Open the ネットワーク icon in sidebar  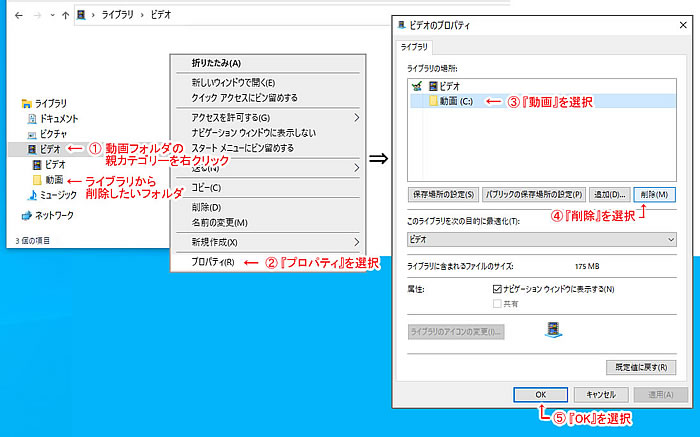pos(26,215)
